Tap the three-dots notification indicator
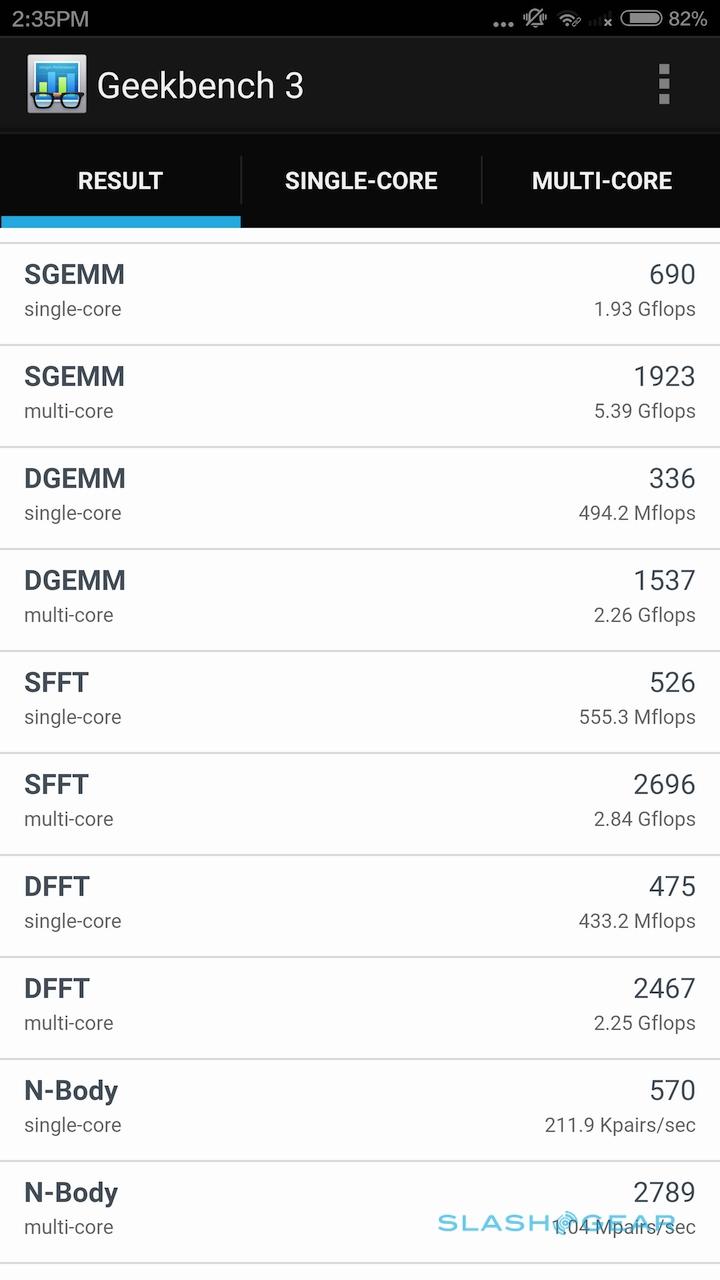 click(x=502, y=22)
